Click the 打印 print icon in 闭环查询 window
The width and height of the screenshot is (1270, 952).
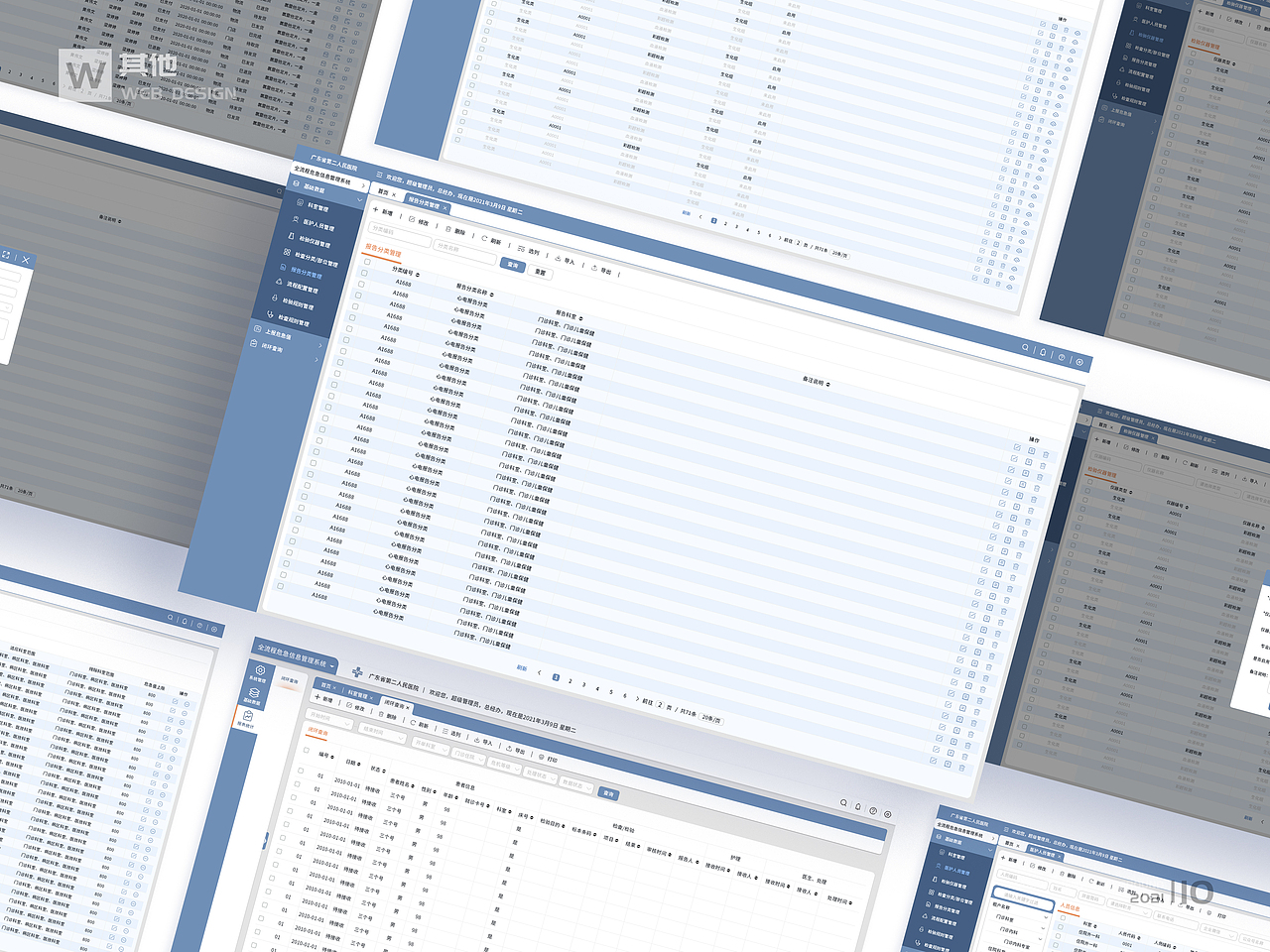click(x=542, y=757)
